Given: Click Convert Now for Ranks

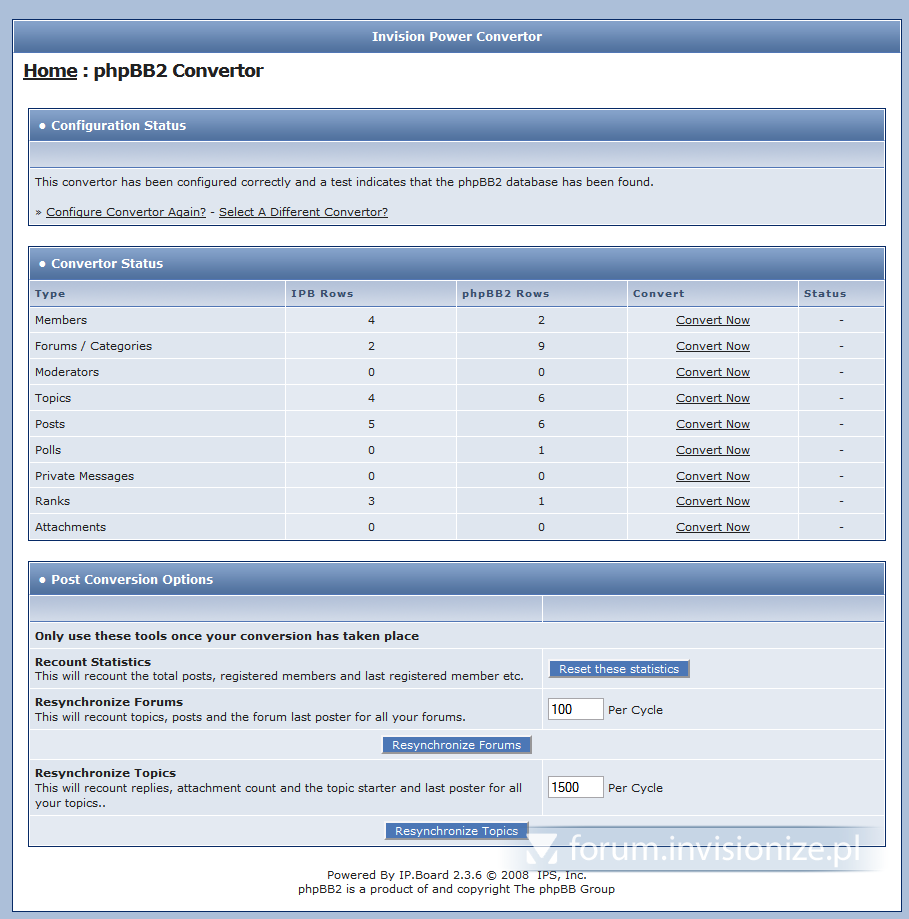Looking at the screenshot, I should click(x=712, y=501).
